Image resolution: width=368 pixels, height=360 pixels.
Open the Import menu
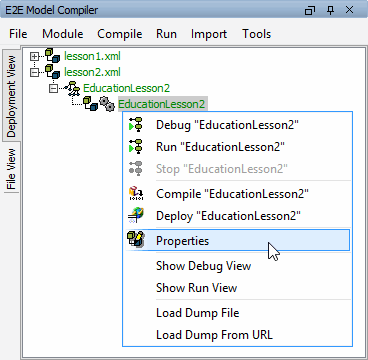pyautogui.click(x=209, y=34)
